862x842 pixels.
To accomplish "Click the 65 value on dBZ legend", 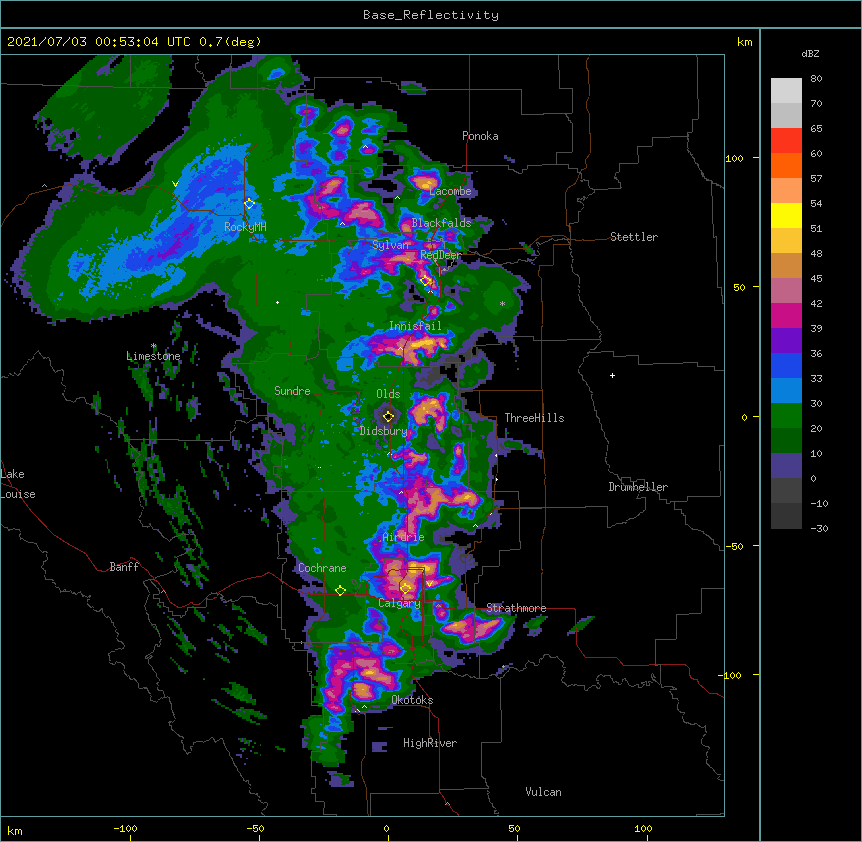I will [x=816, y=129].
